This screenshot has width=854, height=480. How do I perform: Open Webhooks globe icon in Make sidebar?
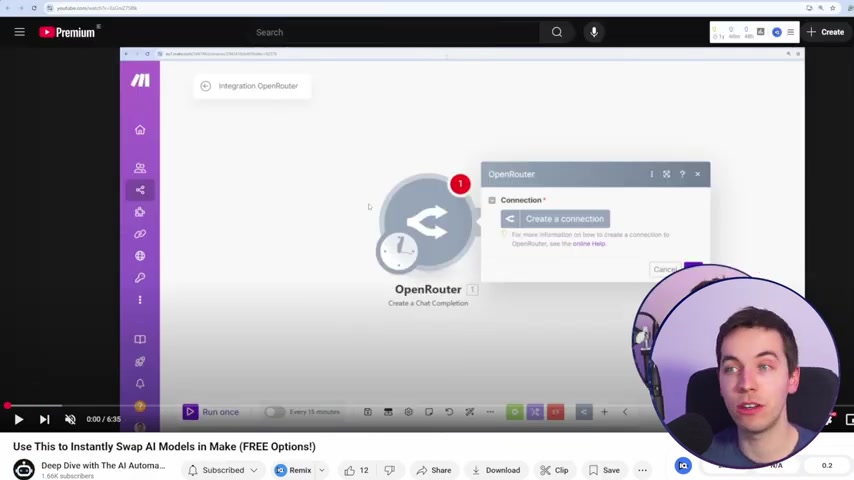pyautogui.click(x=140, y=256)
